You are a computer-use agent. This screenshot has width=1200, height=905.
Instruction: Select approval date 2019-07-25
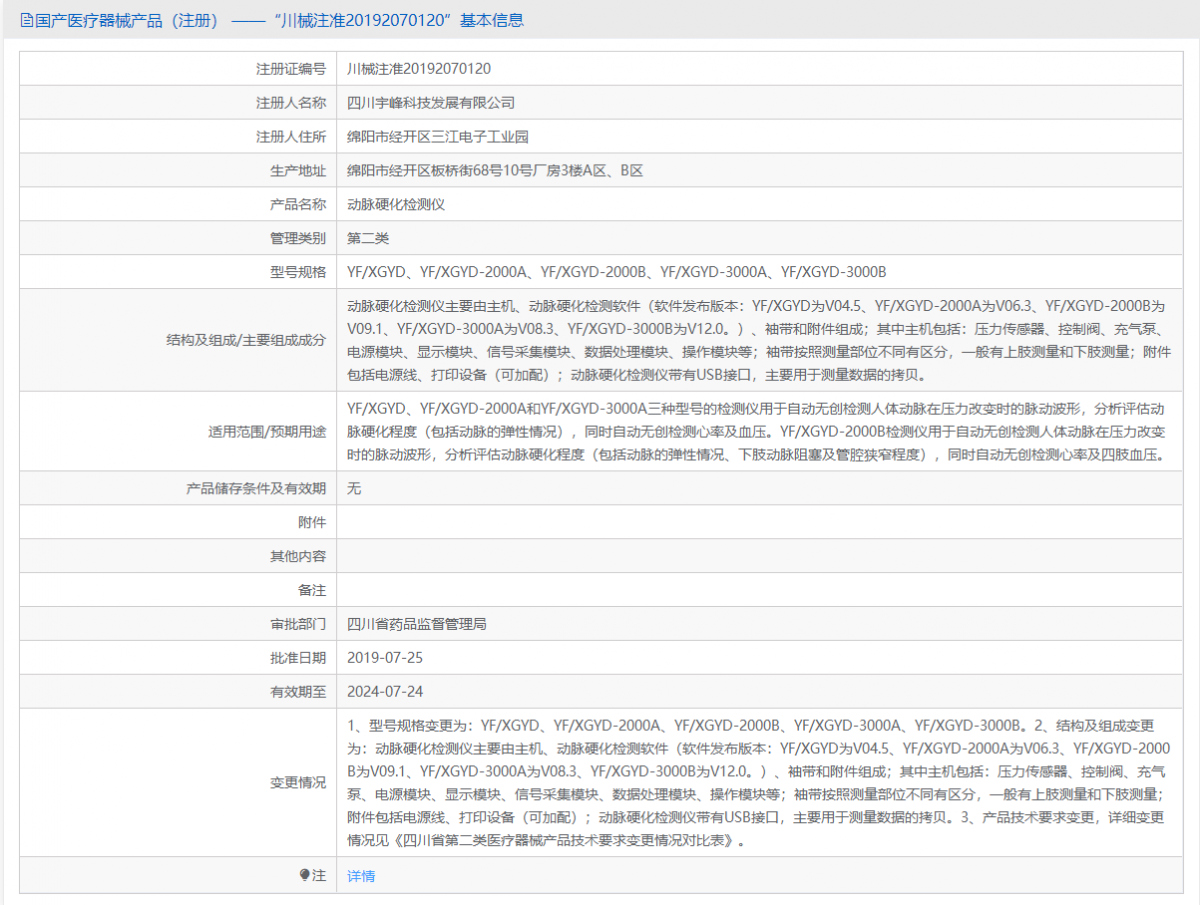[385, 658]
